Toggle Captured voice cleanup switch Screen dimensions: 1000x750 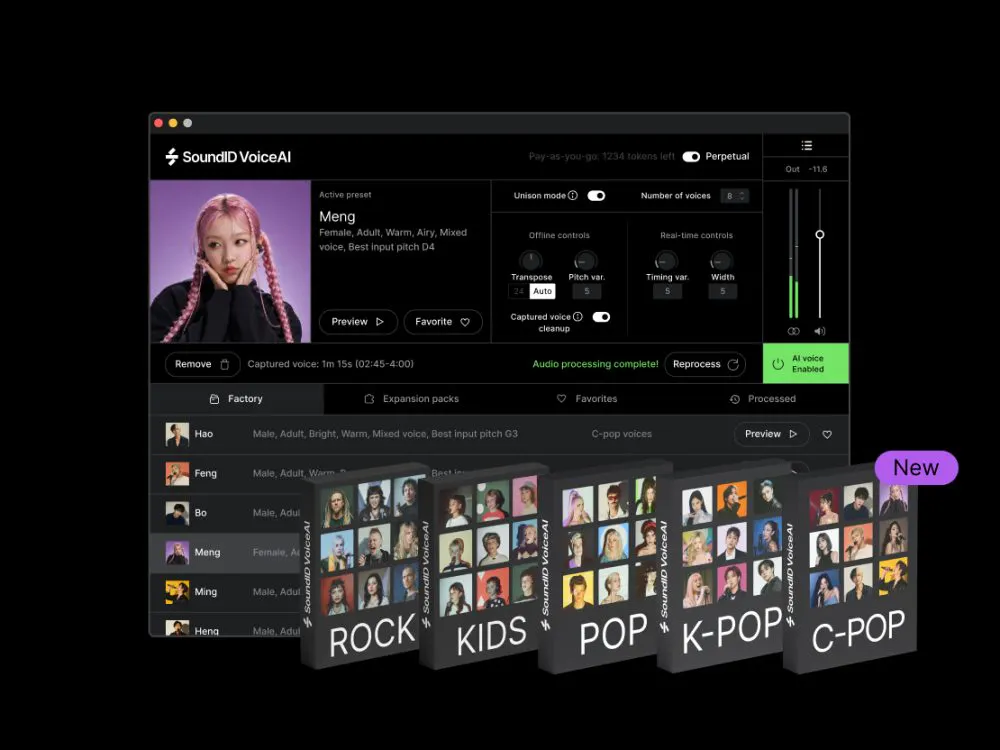601,317
